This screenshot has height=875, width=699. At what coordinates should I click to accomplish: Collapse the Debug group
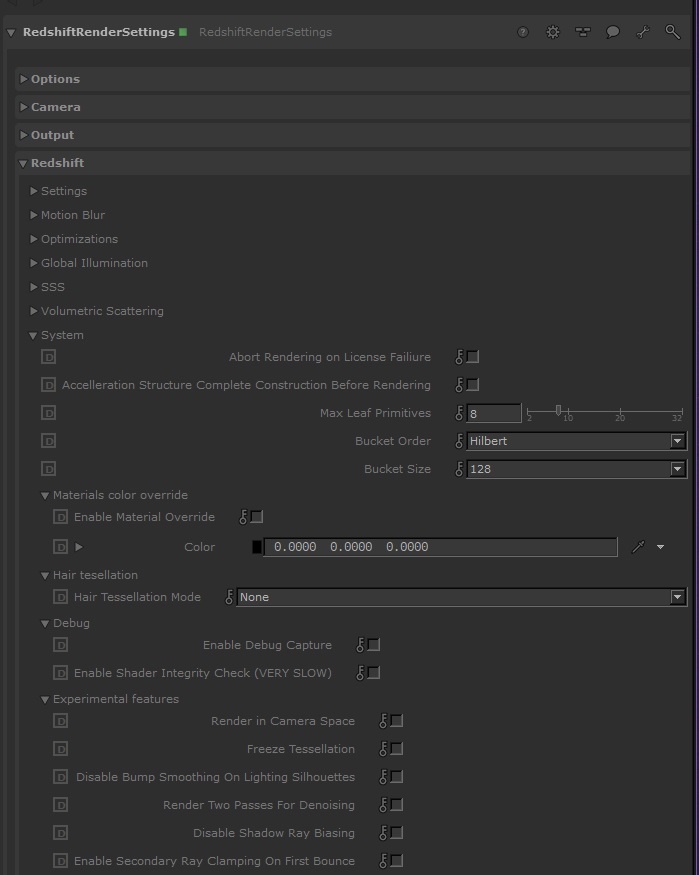click(x=45, y=623)
